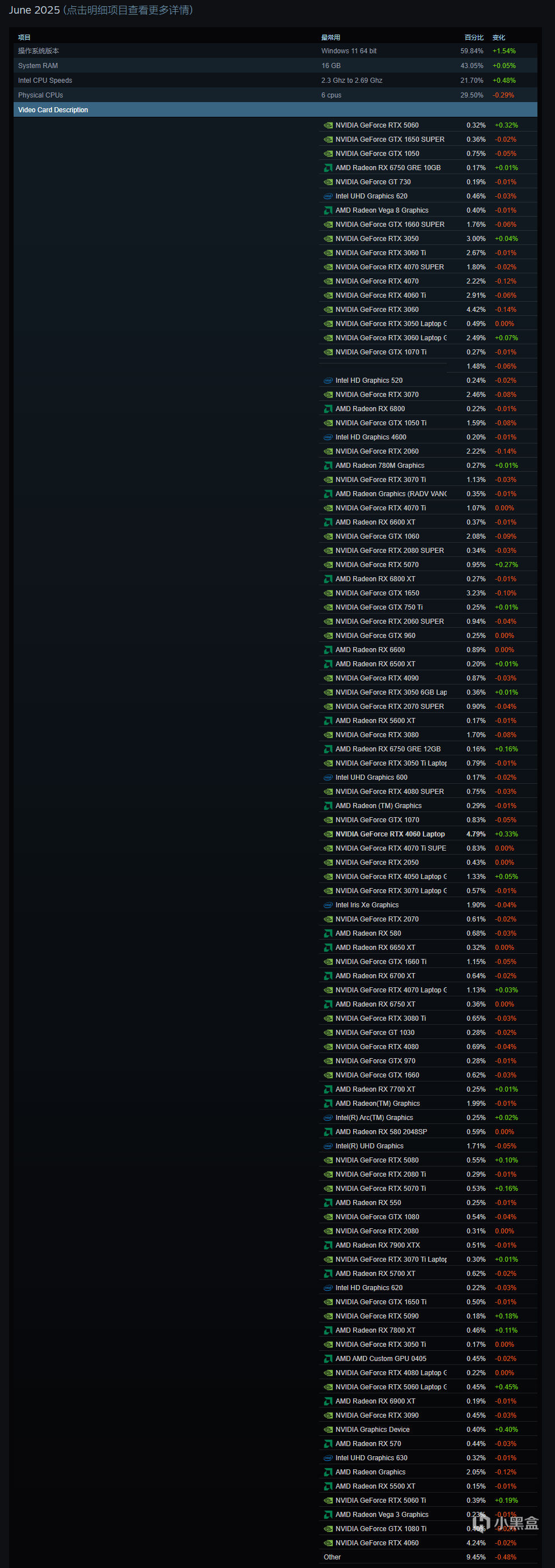Image resolution: width=555 pixels, height=1568 pixels.
Task: Click the NVIDIA GeForce RTX 3080 row name
Action: [376, 735]
